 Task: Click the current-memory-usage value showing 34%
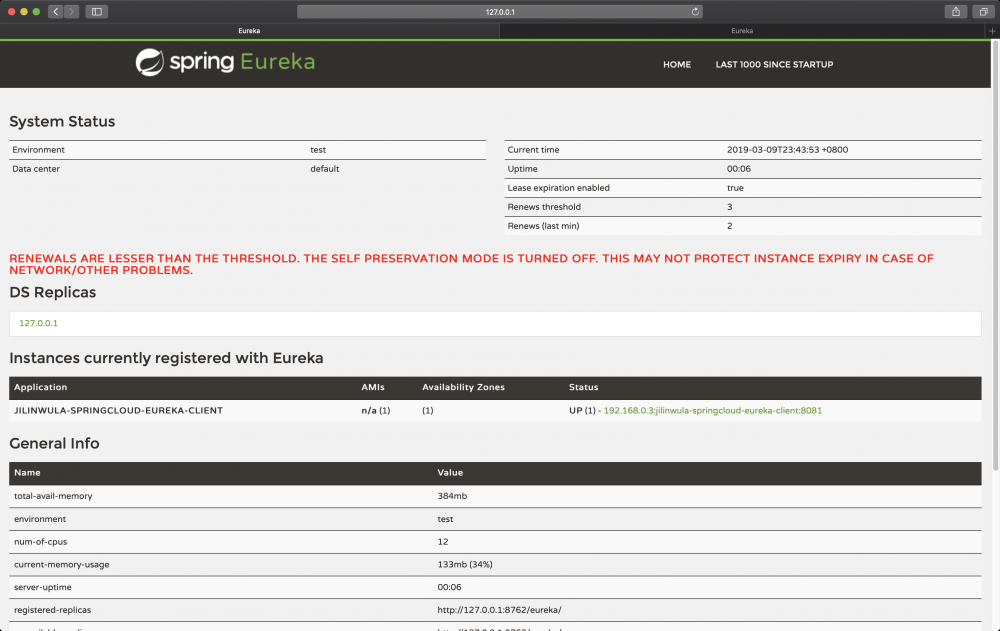(463, 564)
